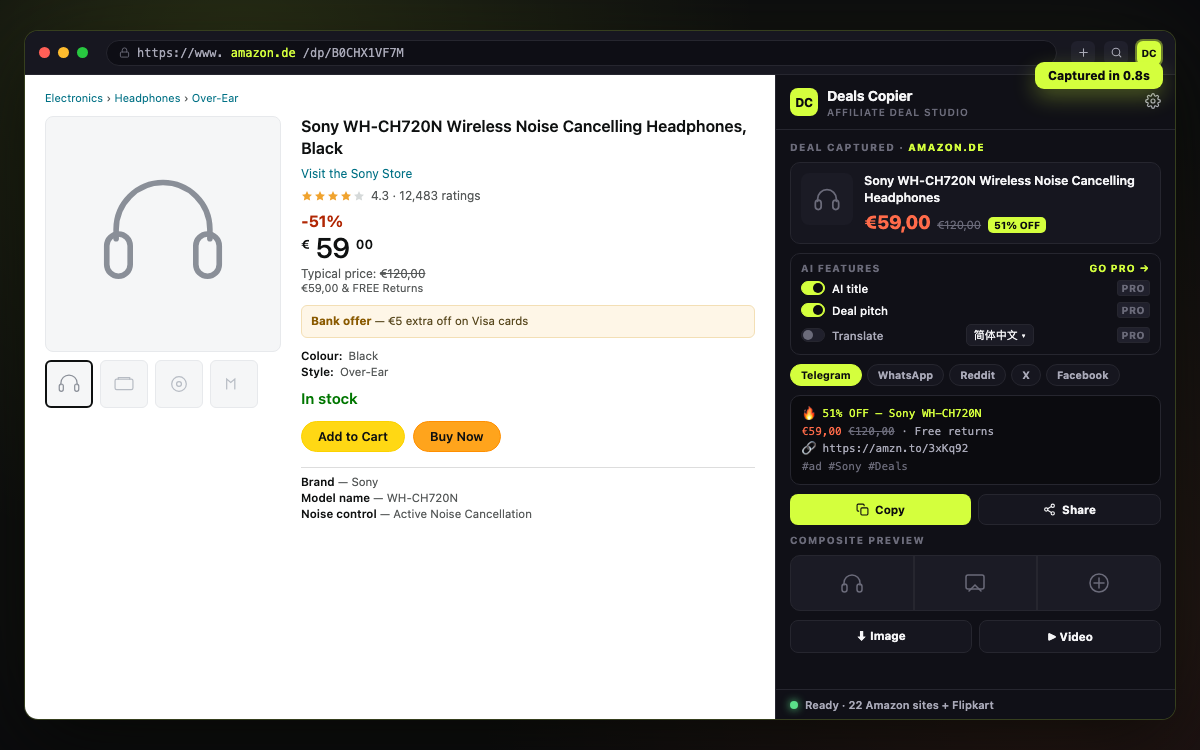Click headphones icon in composite preview
Viewport: 1200px width, 750px height.
point(852,583)
